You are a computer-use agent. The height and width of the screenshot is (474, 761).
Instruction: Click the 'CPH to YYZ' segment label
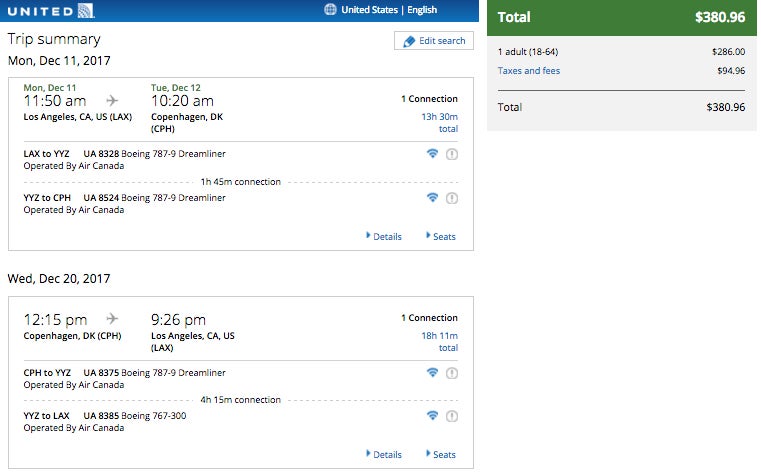click(x=47, y=373)
